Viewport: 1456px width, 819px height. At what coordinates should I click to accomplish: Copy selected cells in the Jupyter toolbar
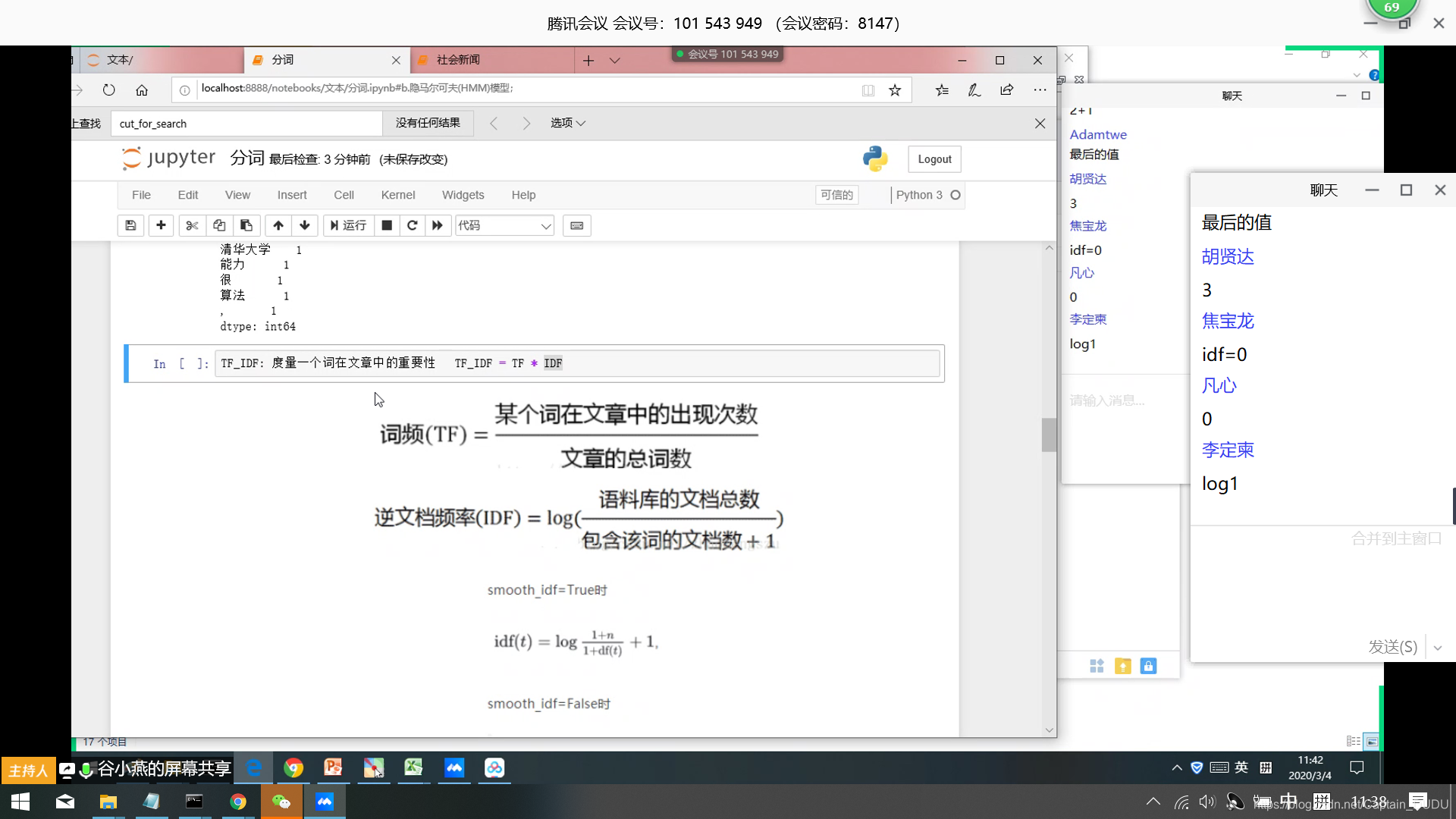click(219, 225)
